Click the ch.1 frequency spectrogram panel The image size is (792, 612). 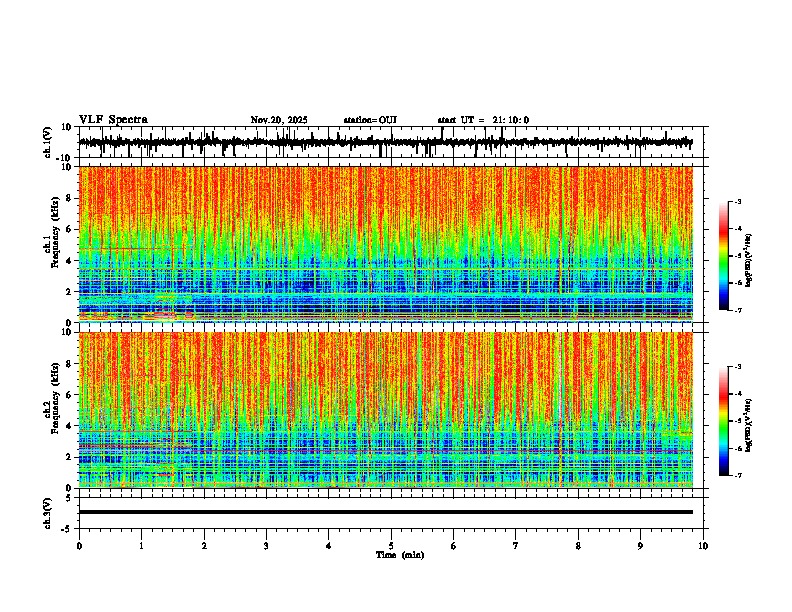coord(385,244)
